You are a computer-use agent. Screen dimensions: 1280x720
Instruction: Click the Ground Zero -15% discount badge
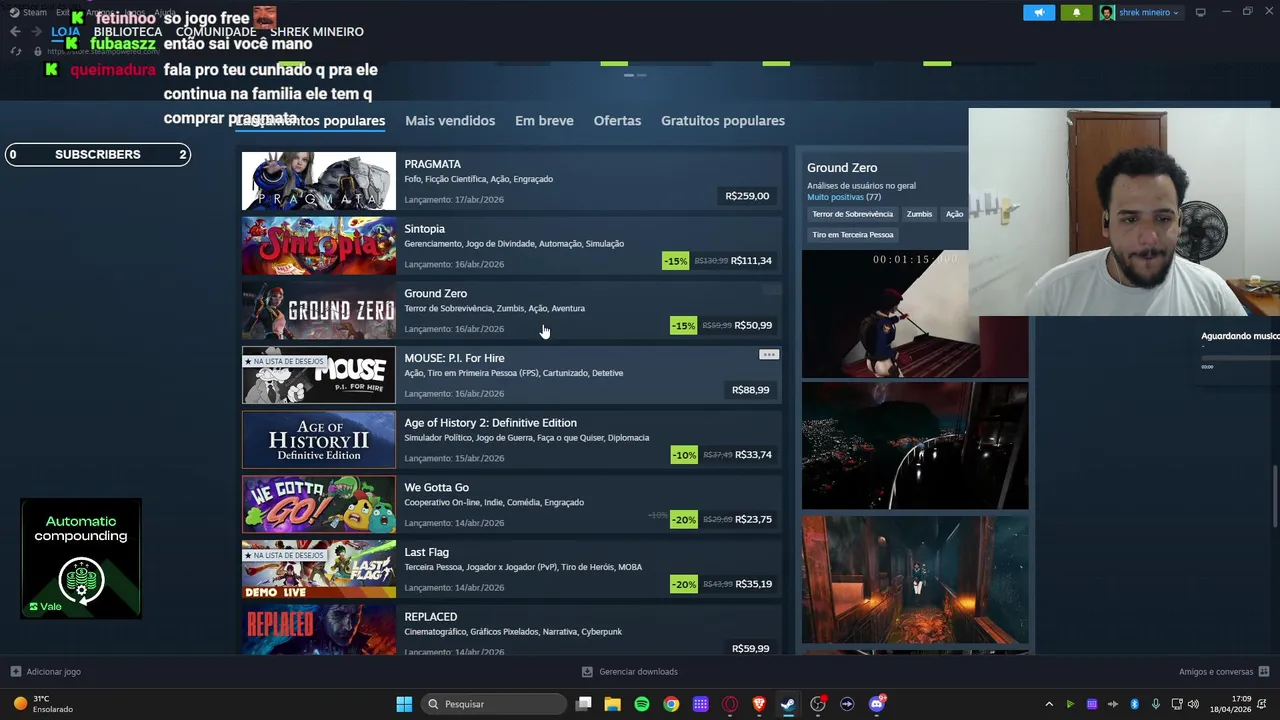684,326
